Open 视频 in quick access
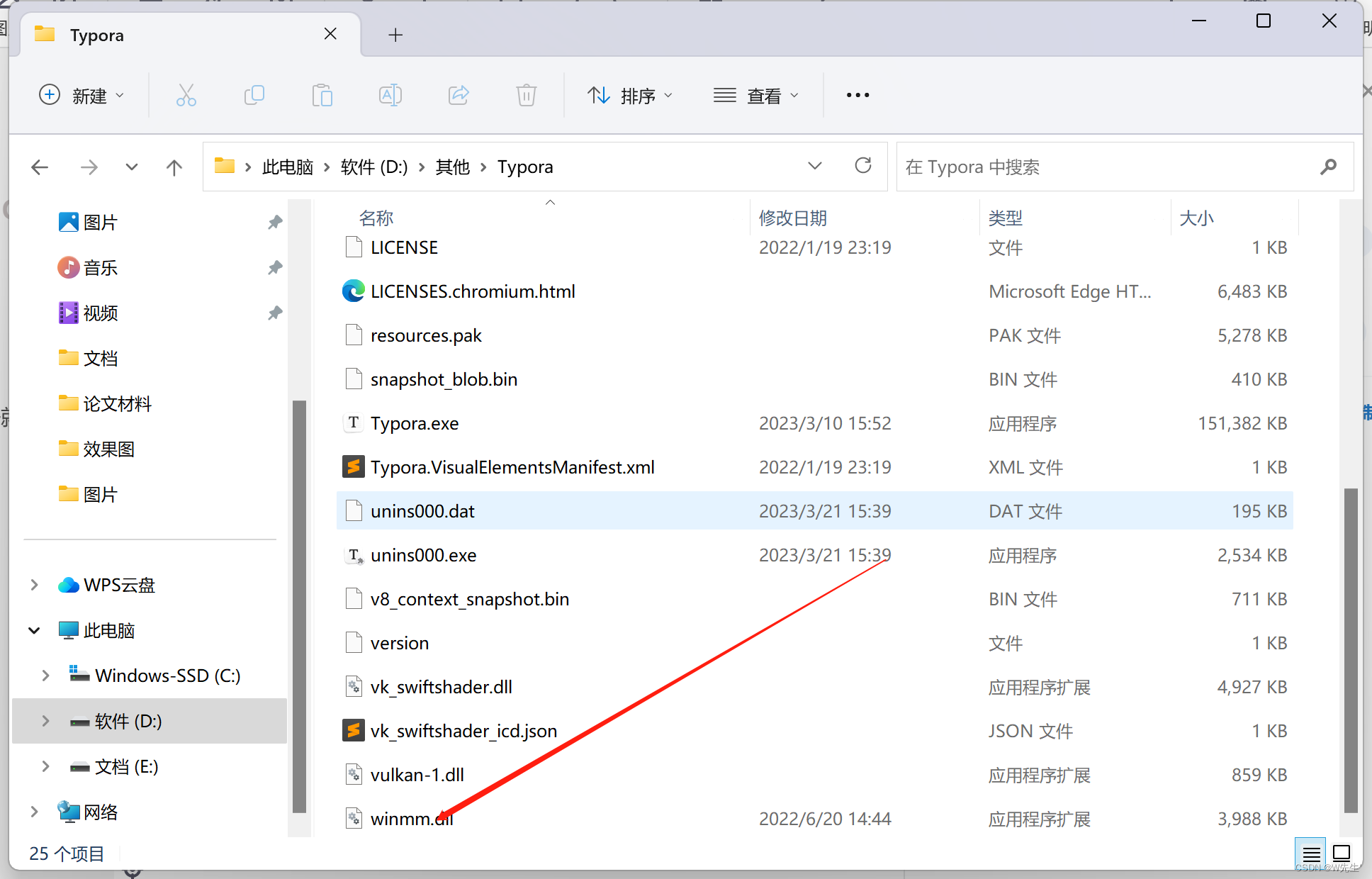The width and height of the screenshot is (1372, 879). (101, 313)
